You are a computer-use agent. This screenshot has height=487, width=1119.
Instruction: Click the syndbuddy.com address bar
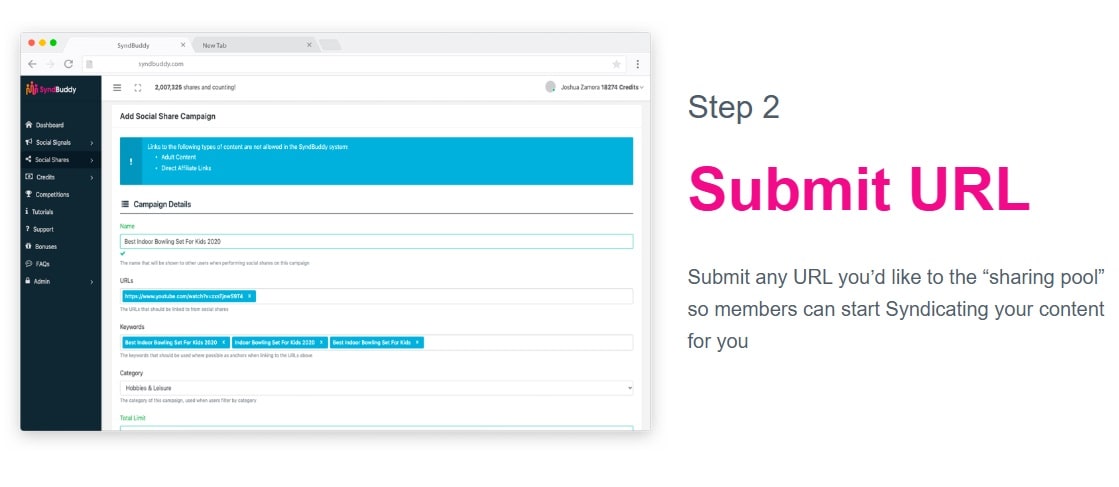(350, 63)
